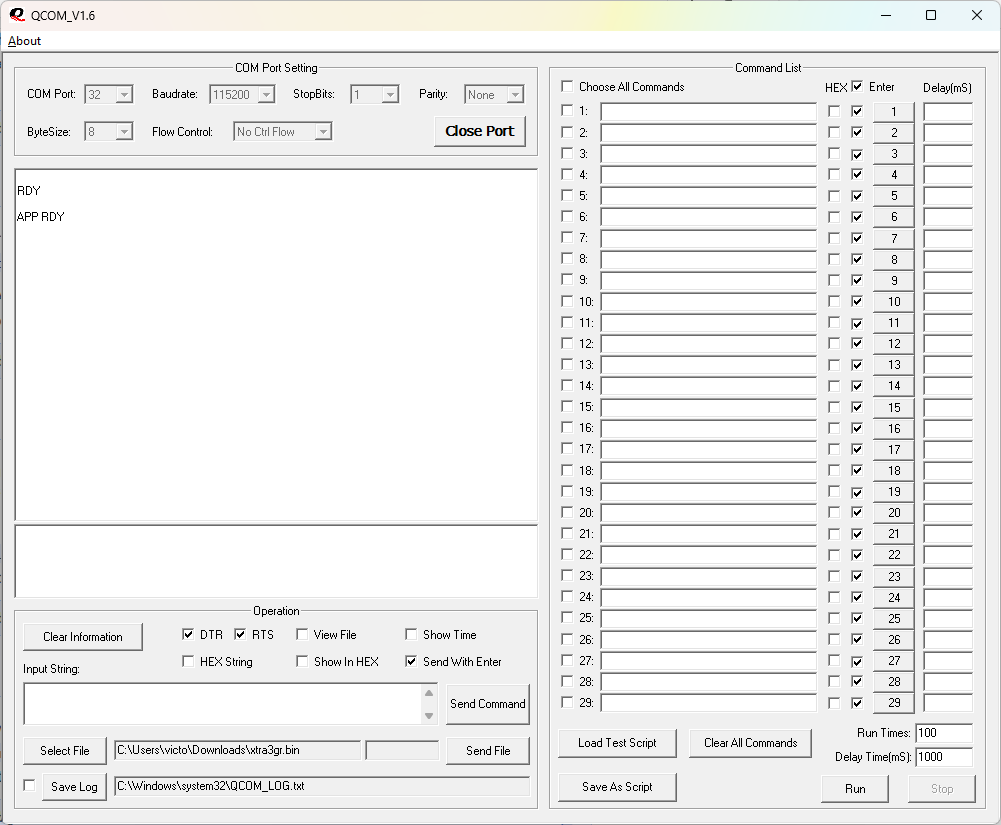Viewport: 1001px width, 825px height.
Task: Expand the Baudrate dropdown
Action: 266,95
